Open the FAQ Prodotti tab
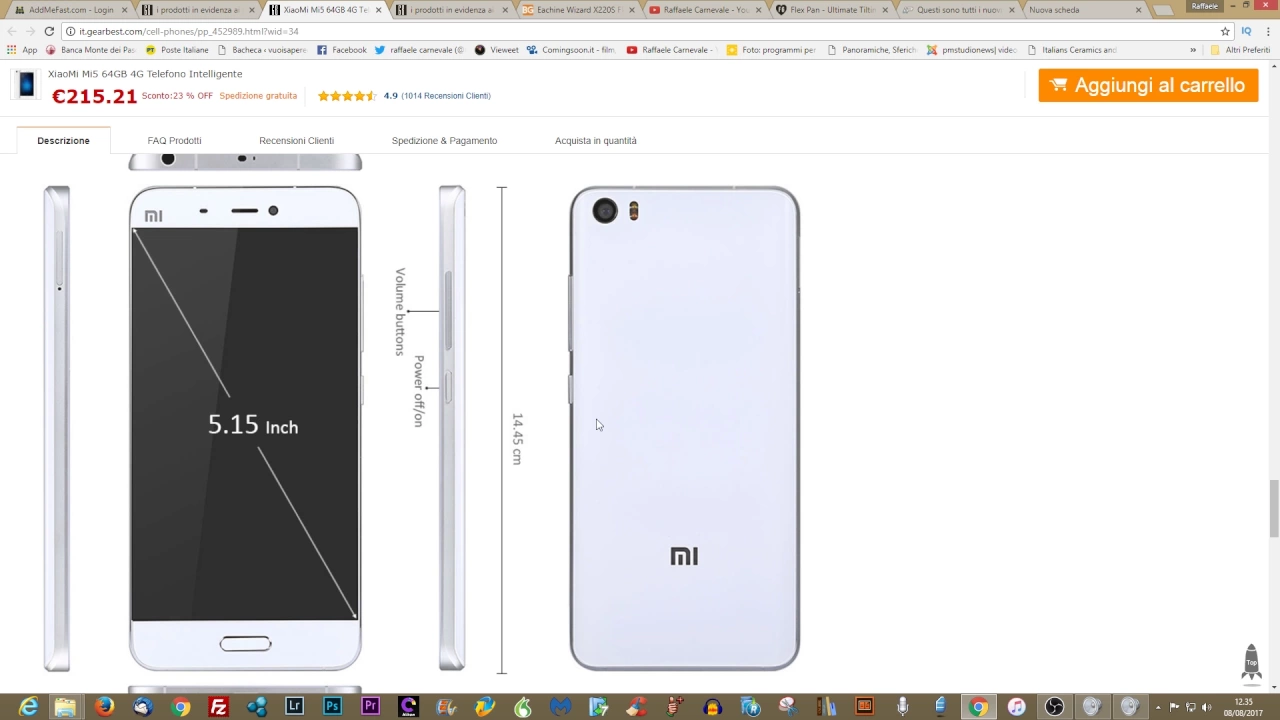1280x720 pixels. [174, 141]
